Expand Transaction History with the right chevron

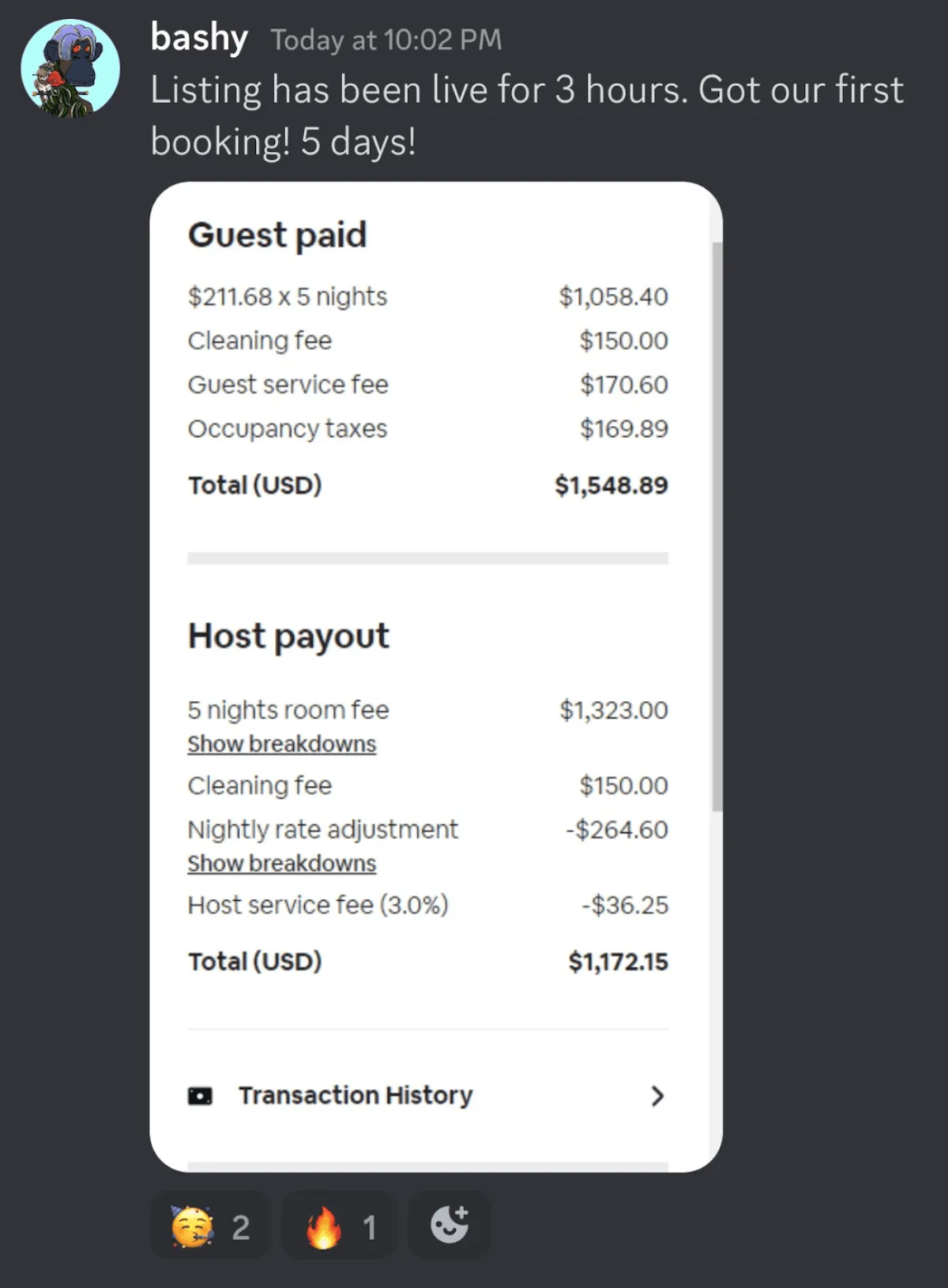(656, 1096)
